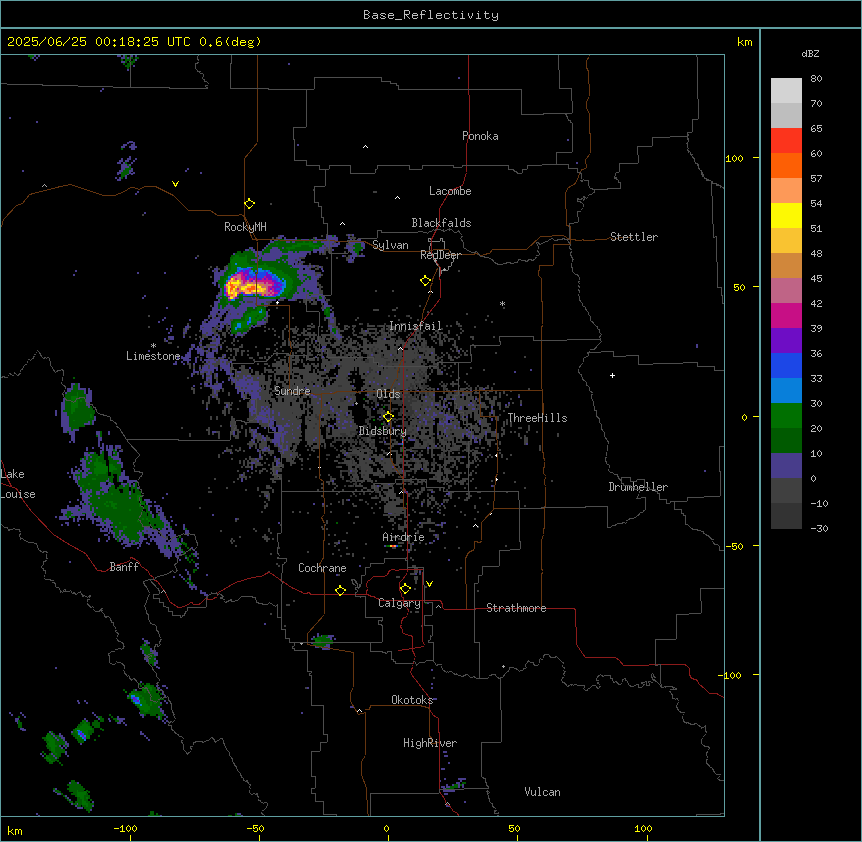Click the green echo patch north of Banff
Screen dimensions: 862x842
click(x=113, y=497)
